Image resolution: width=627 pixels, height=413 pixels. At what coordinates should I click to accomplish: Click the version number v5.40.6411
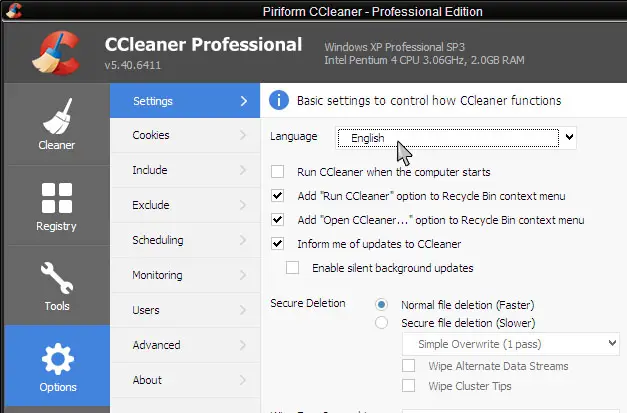pyautogui.click(x=133, y=65)
